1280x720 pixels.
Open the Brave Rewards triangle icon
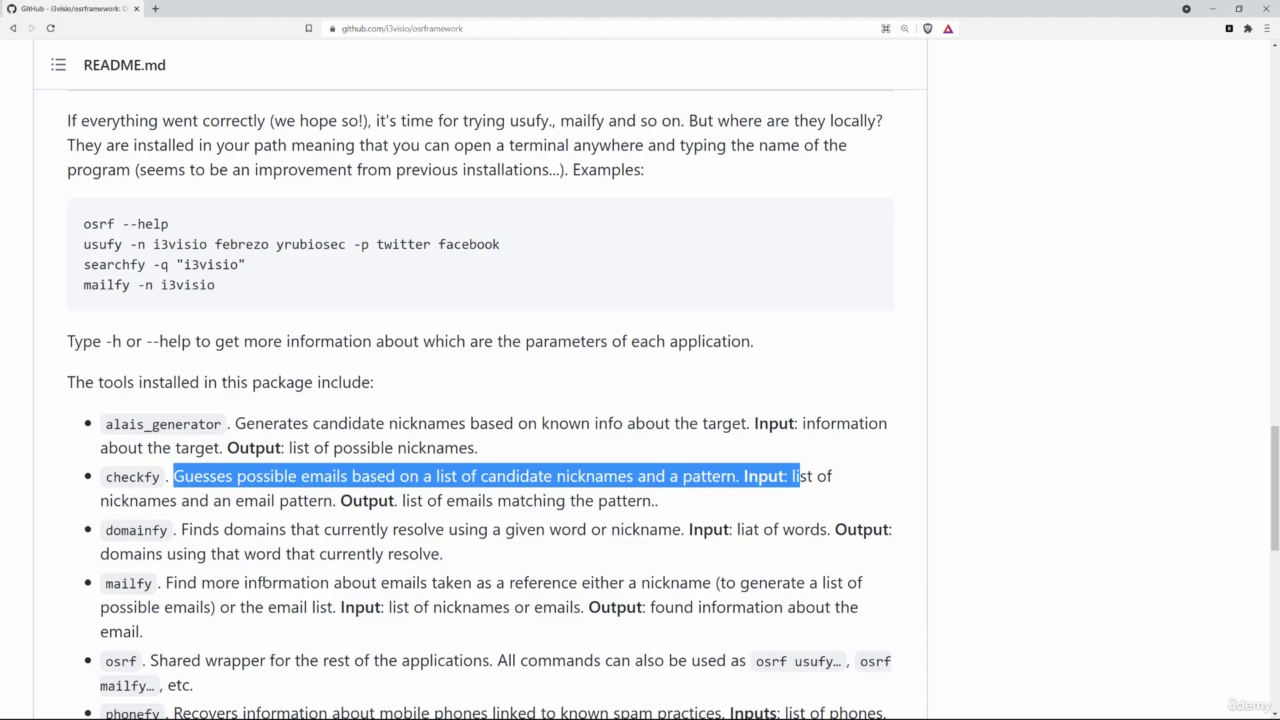click(948, 28)
